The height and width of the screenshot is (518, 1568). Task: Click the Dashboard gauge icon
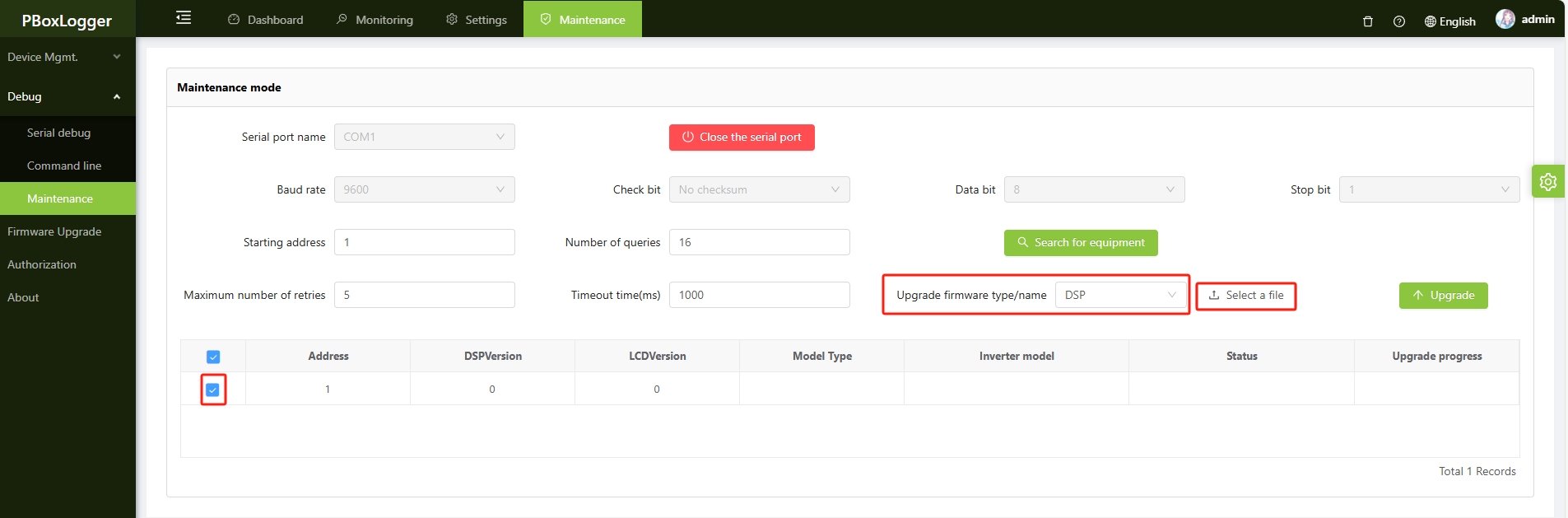pos(234,19)
